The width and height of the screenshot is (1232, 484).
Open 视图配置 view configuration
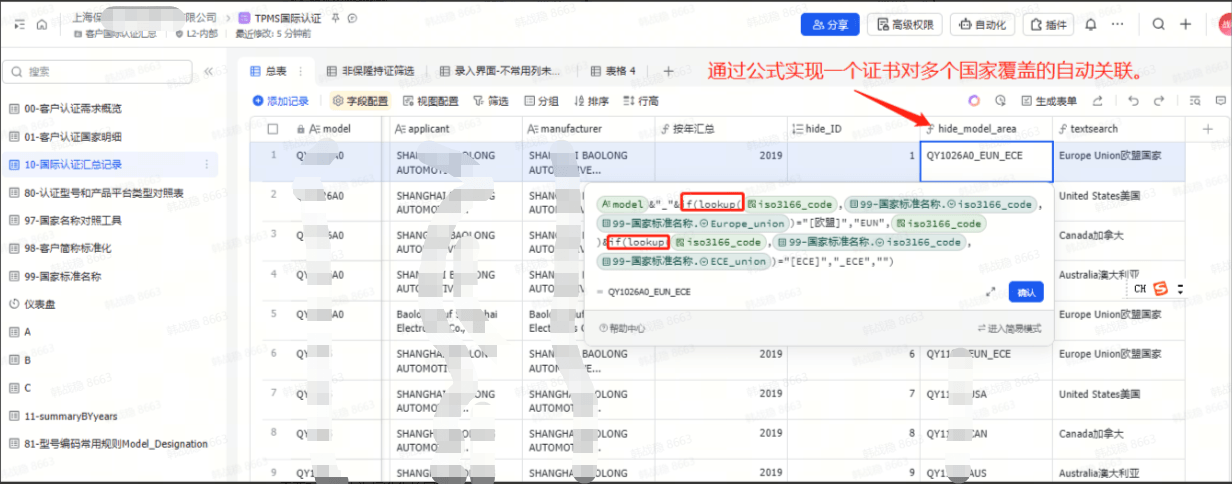coord(431,101)
